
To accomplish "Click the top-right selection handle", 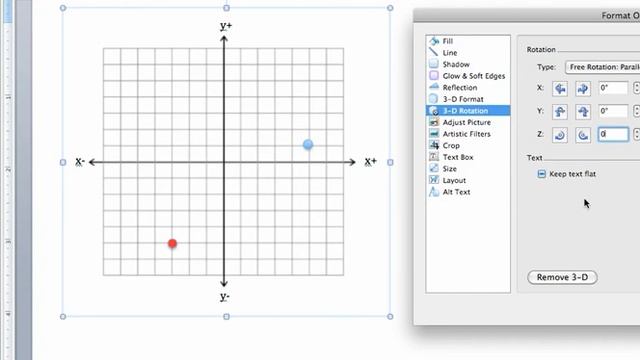I will (390, 8).
